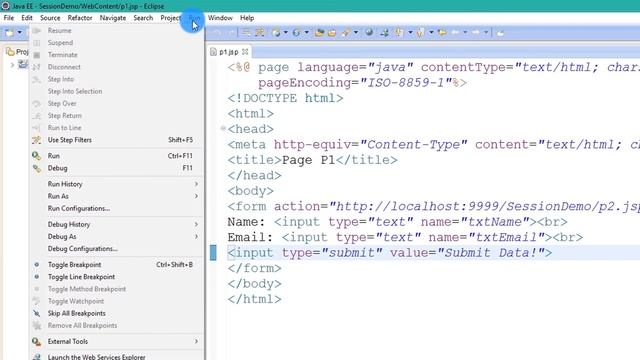
Task: Select the project icon in Project Explorer
Action: (23, 64)
